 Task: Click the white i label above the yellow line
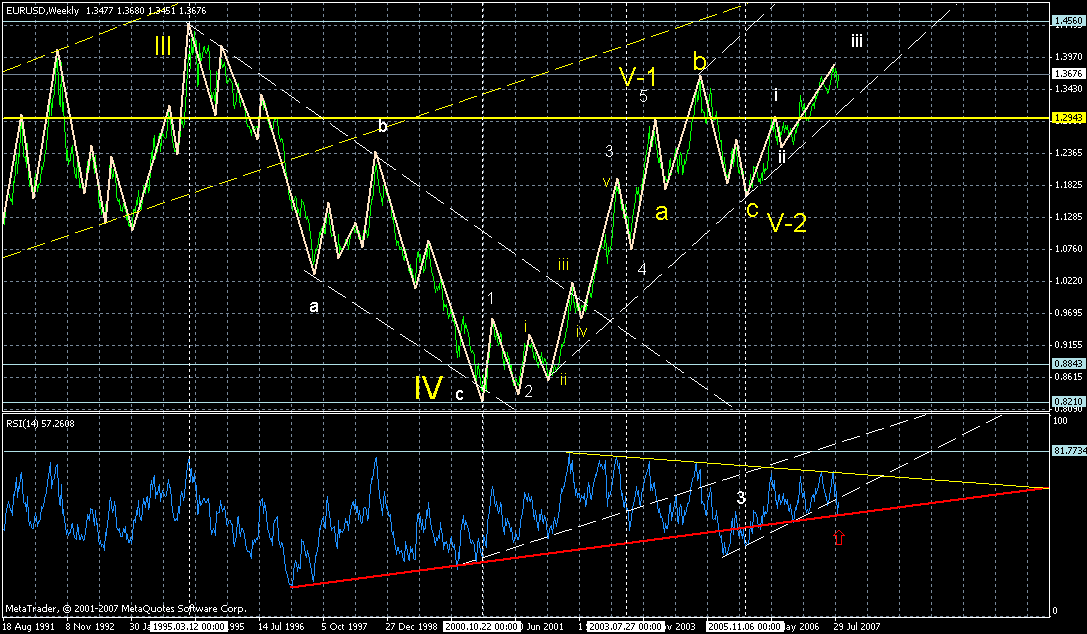776,96
